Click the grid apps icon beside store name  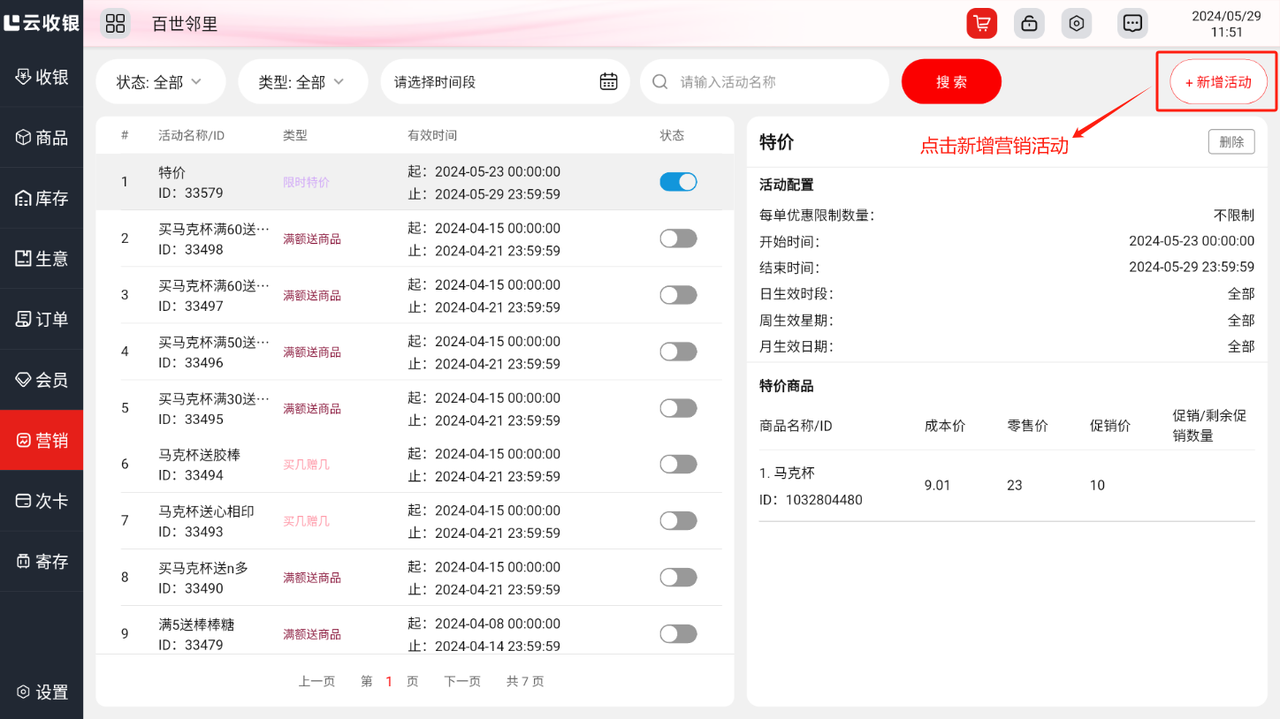click(x=115, y=24)
